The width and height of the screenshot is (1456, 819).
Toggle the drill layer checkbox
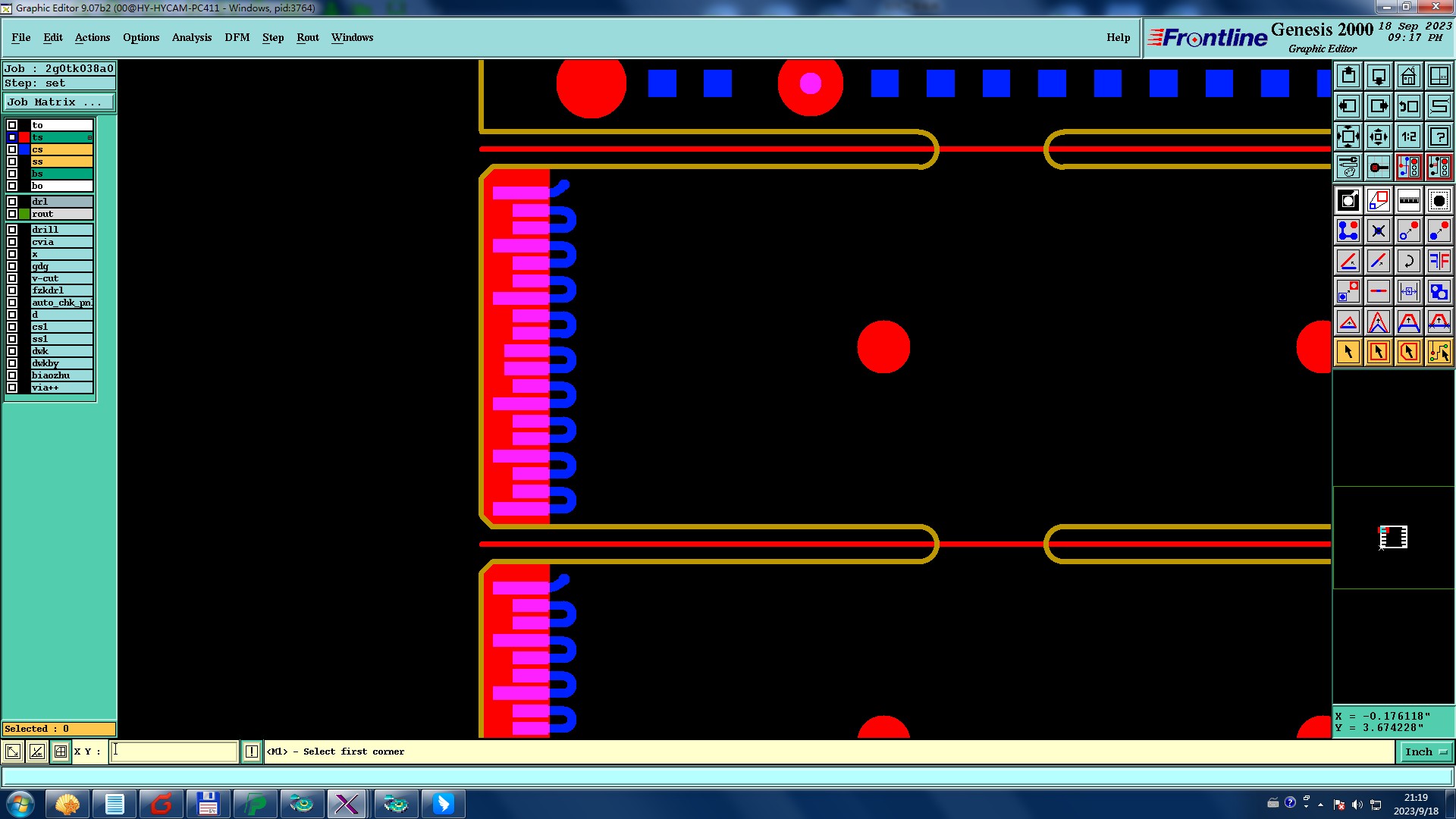[12, 230]
